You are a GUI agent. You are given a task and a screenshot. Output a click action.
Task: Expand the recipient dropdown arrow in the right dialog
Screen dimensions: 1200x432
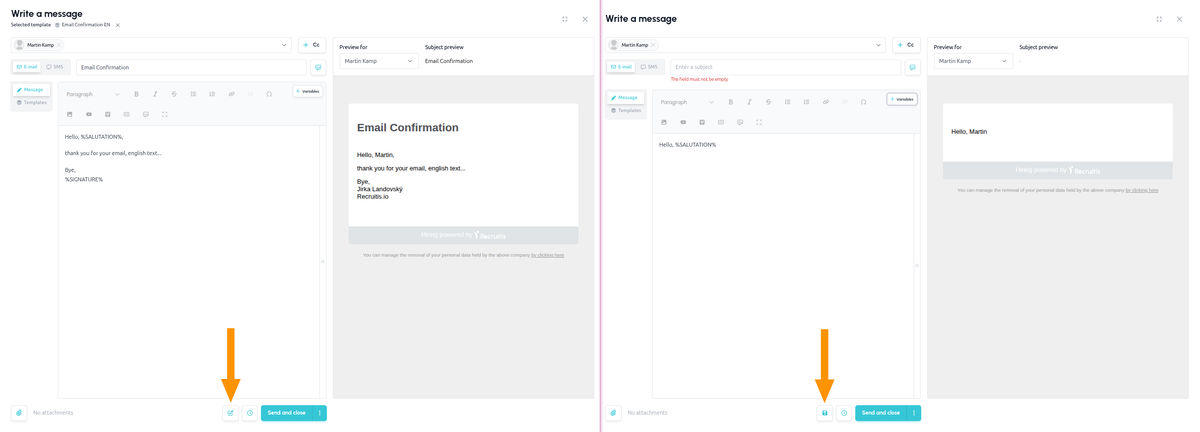878,45
